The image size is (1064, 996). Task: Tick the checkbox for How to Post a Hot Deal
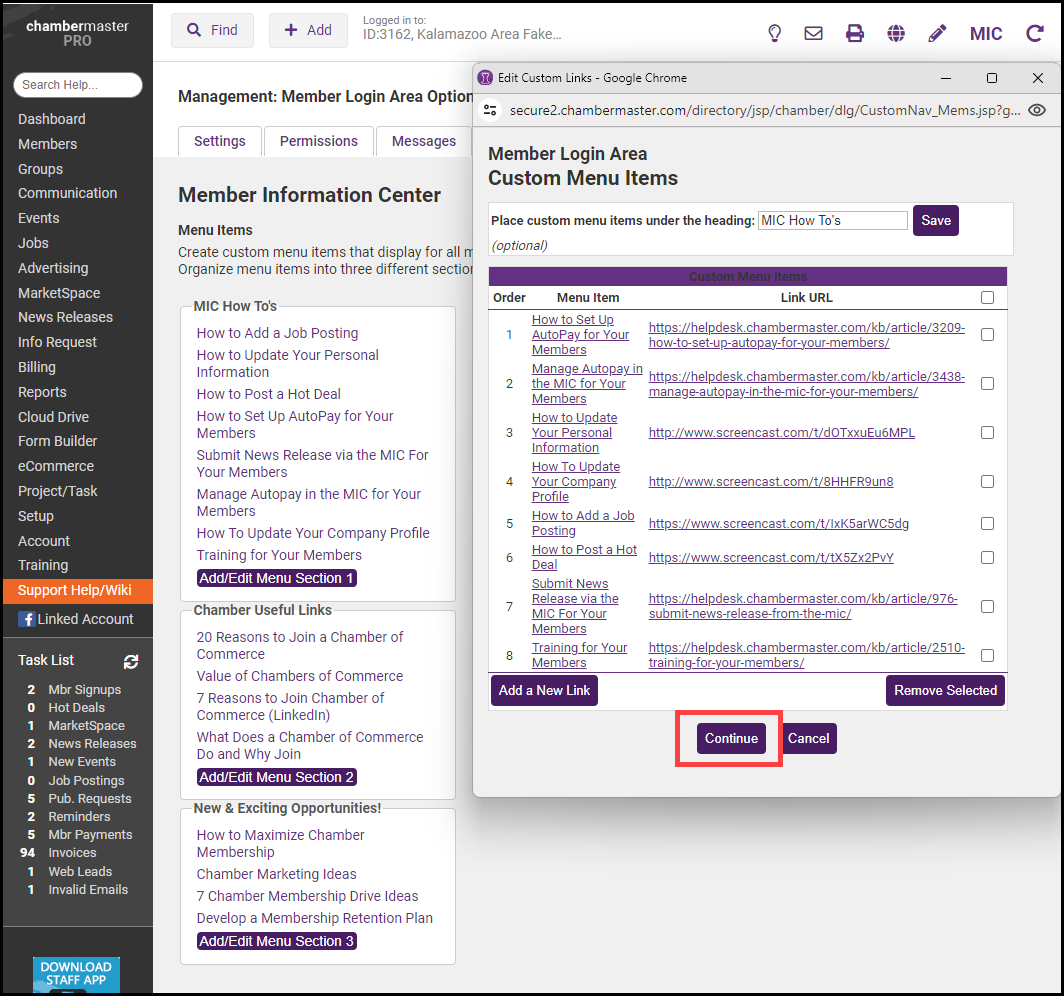[x=987, y=558]
